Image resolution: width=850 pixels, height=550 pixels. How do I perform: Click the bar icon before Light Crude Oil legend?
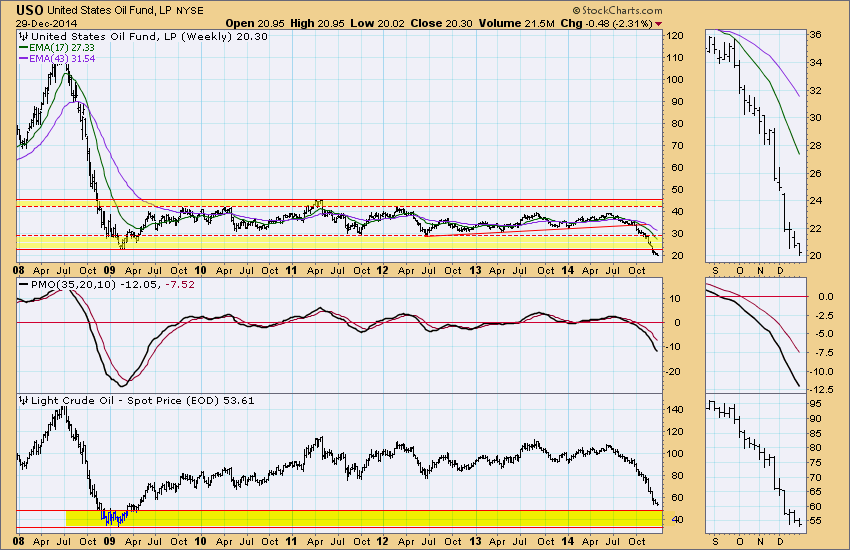23,400
